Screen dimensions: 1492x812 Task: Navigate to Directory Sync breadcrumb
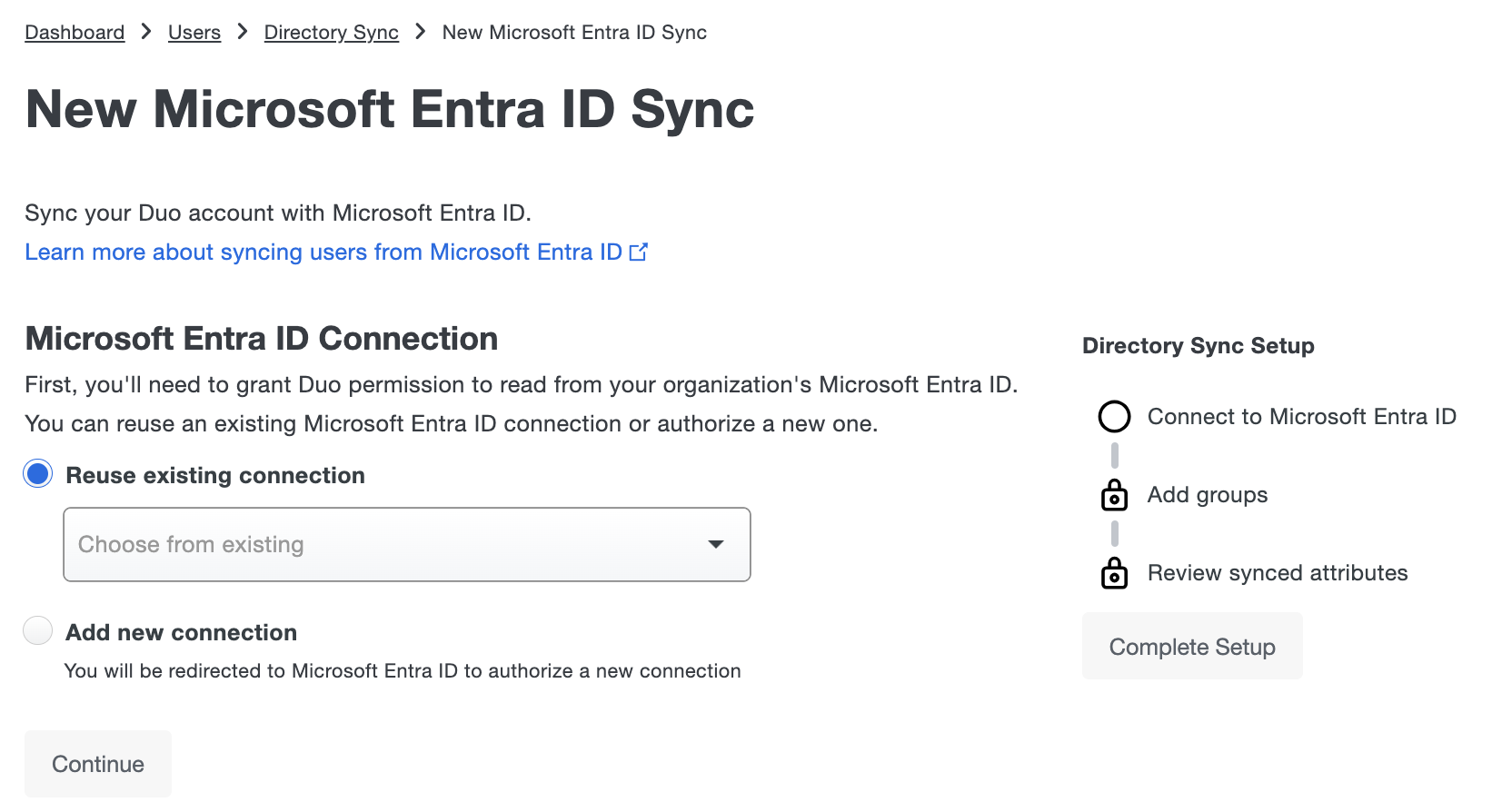pos(332,33)
